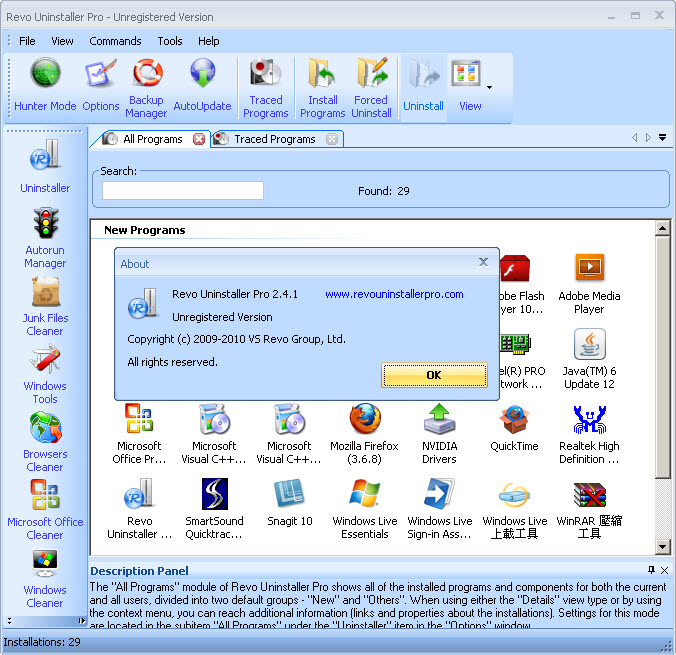Launch the Backup Manager
676x655 pixels.
[x=146, y=88]
